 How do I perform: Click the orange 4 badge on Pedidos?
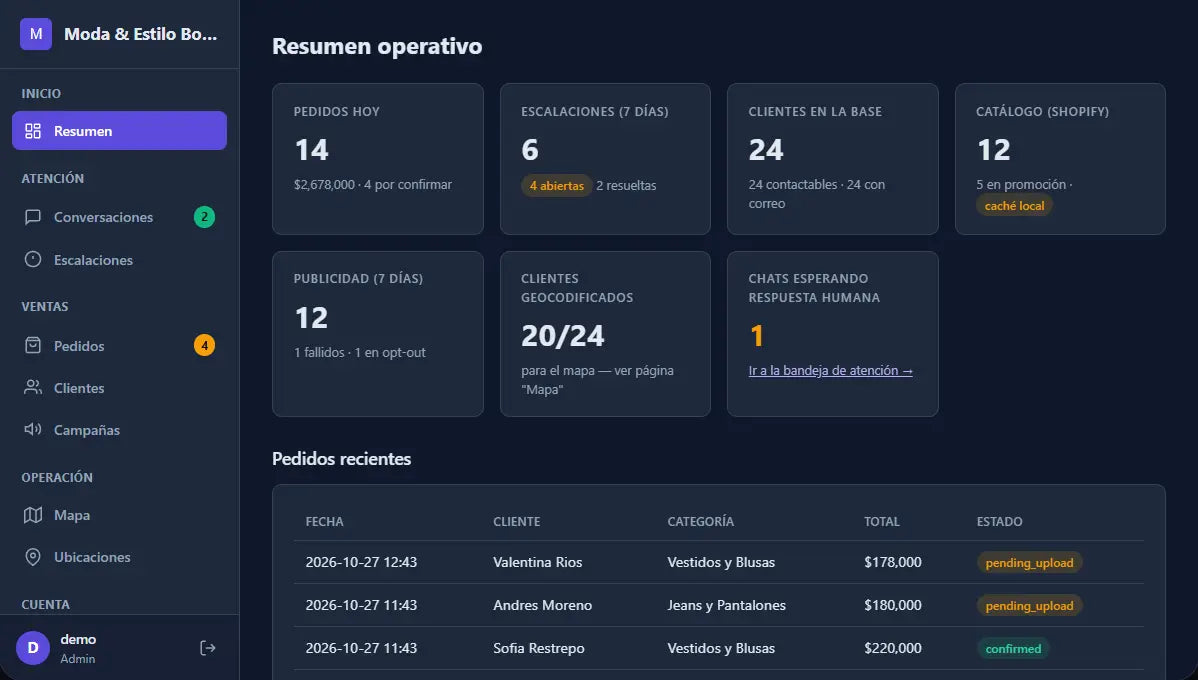pyautogui.click(x=204, y=345)
